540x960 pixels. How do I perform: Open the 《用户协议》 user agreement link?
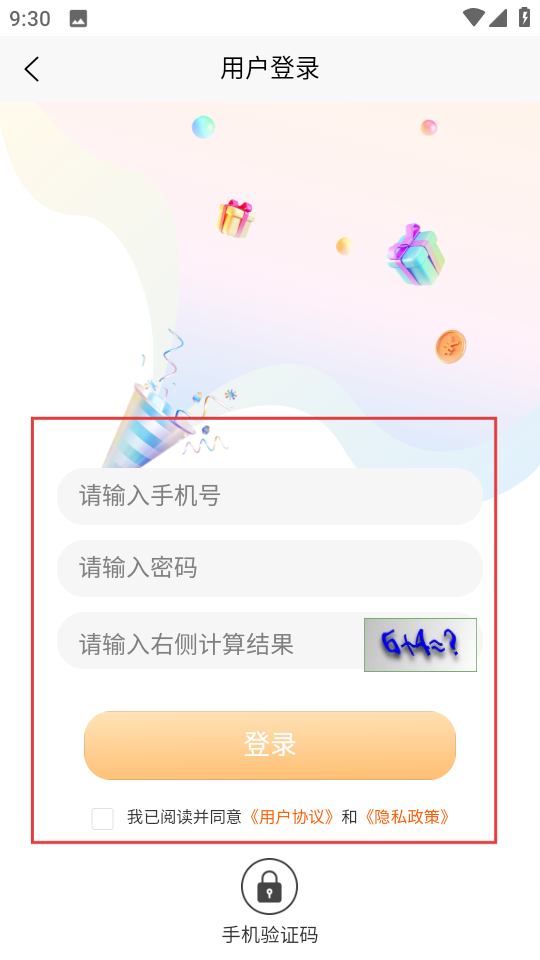(x=292, y=817)
